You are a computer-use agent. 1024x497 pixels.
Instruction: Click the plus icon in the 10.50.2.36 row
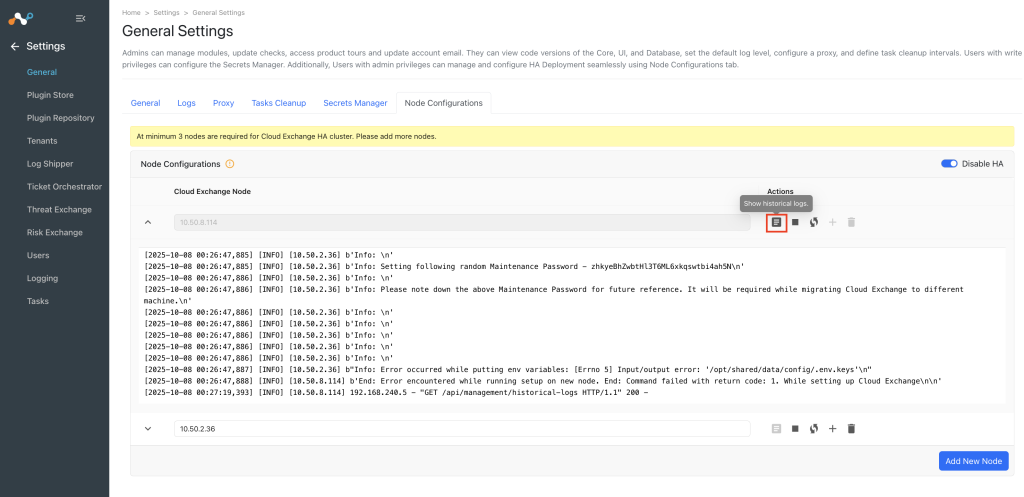point(832,428)
